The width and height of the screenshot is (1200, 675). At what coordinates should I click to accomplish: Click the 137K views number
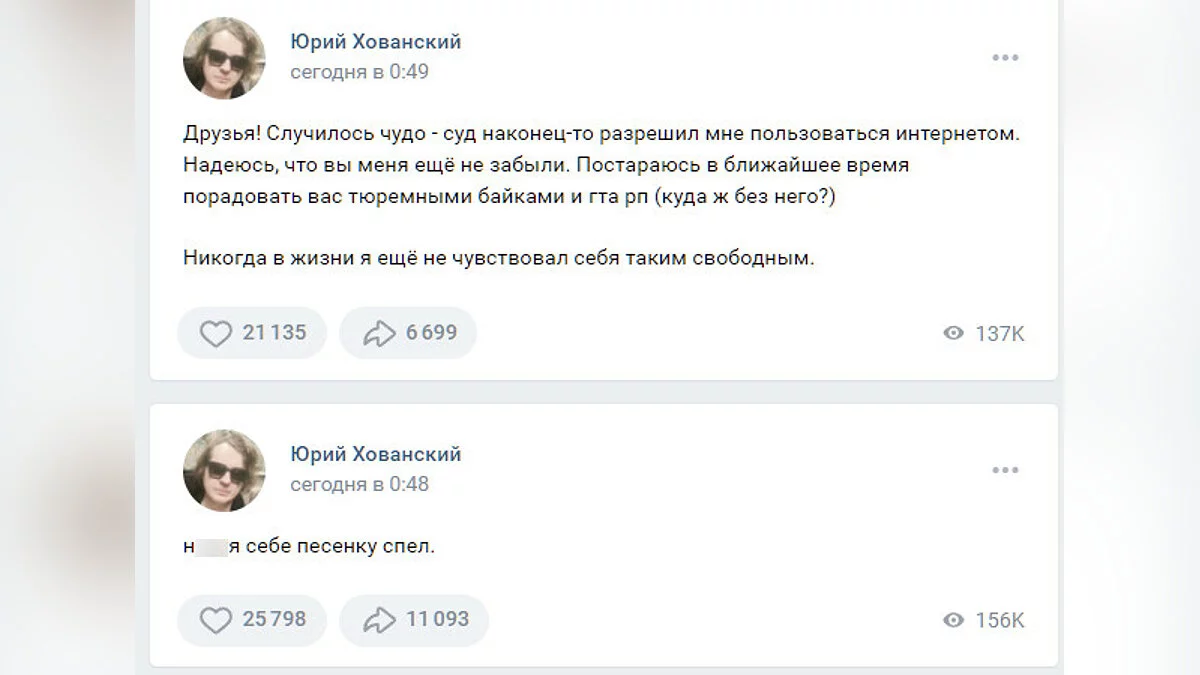[x=1000, y=334]
